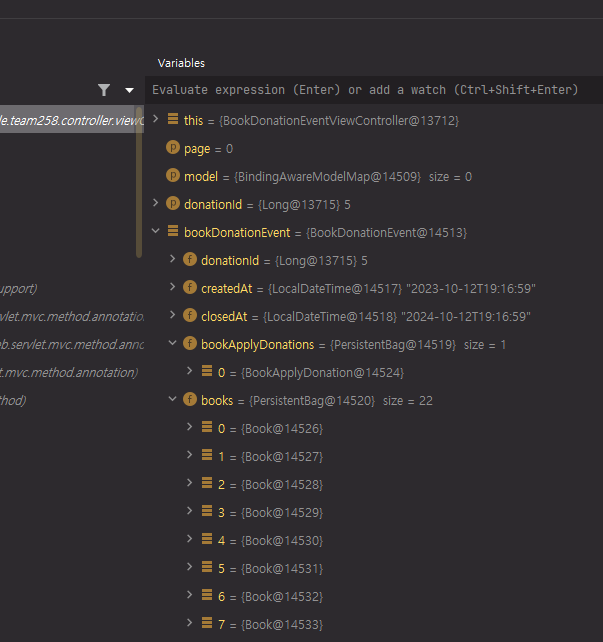Click the element icon of Book@14528
603x642 pixels.
pyautogui.click(x=207, y=483)
